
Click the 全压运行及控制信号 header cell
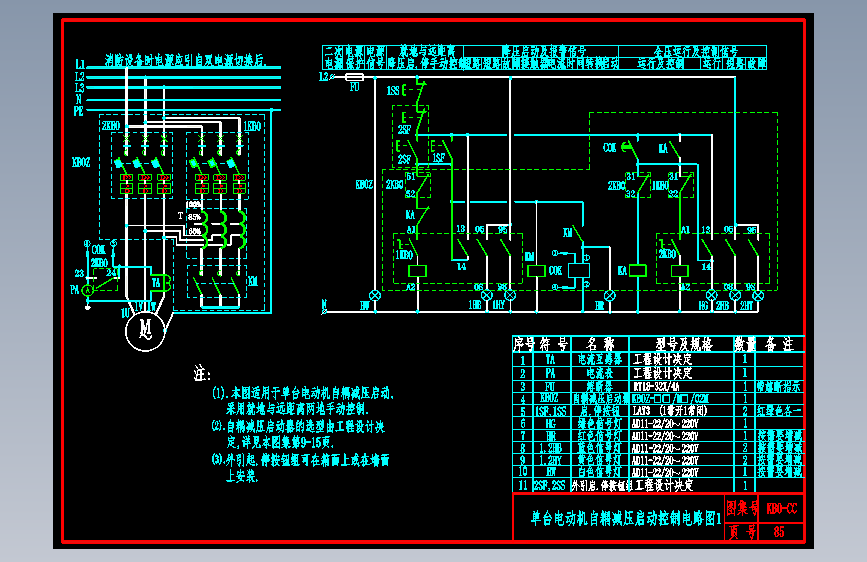[693, 51]
